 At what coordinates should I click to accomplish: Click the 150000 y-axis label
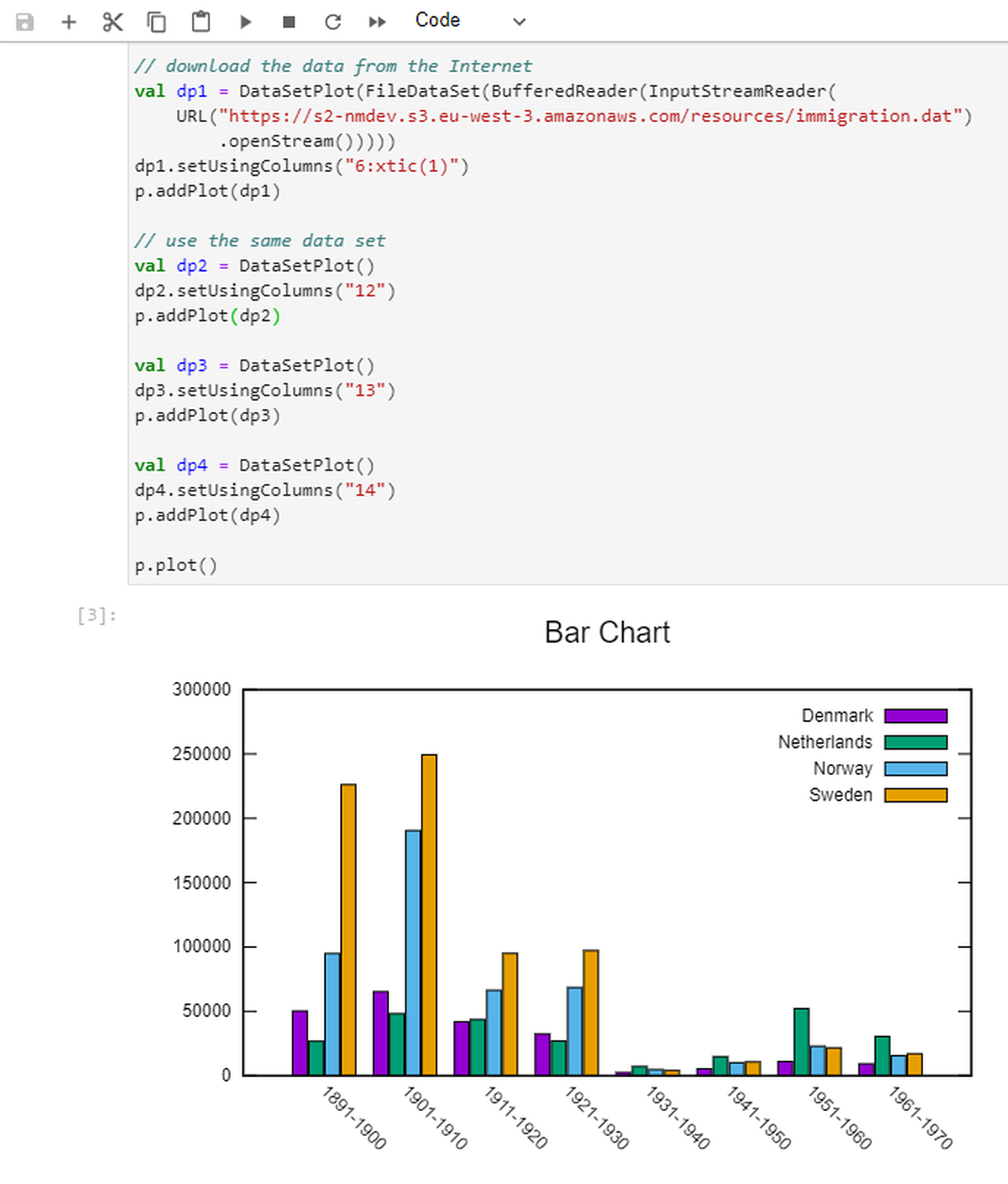[x=202, y=884]
